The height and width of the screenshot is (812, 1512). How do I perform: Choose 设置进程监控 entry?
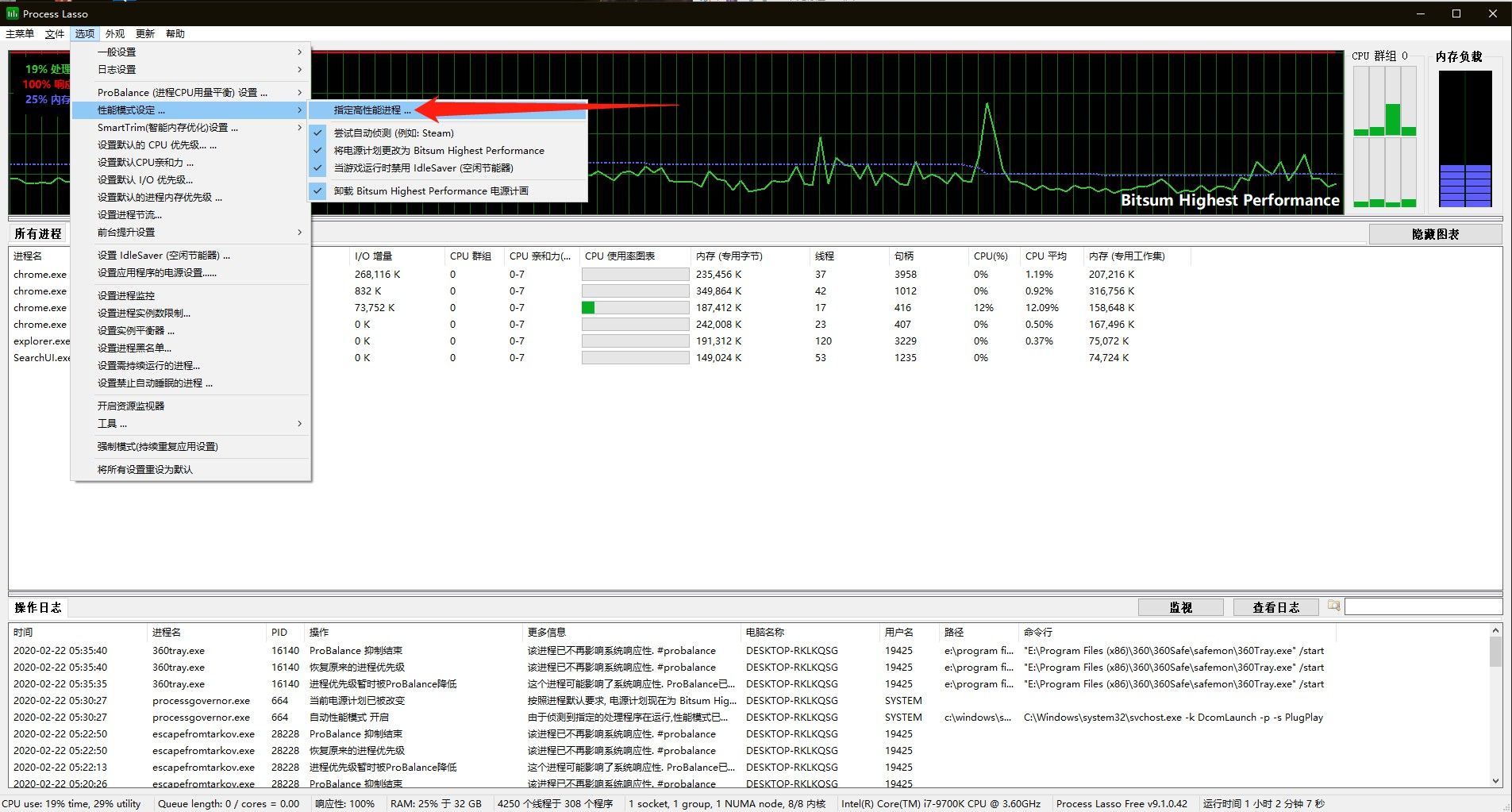pos(190,296)
